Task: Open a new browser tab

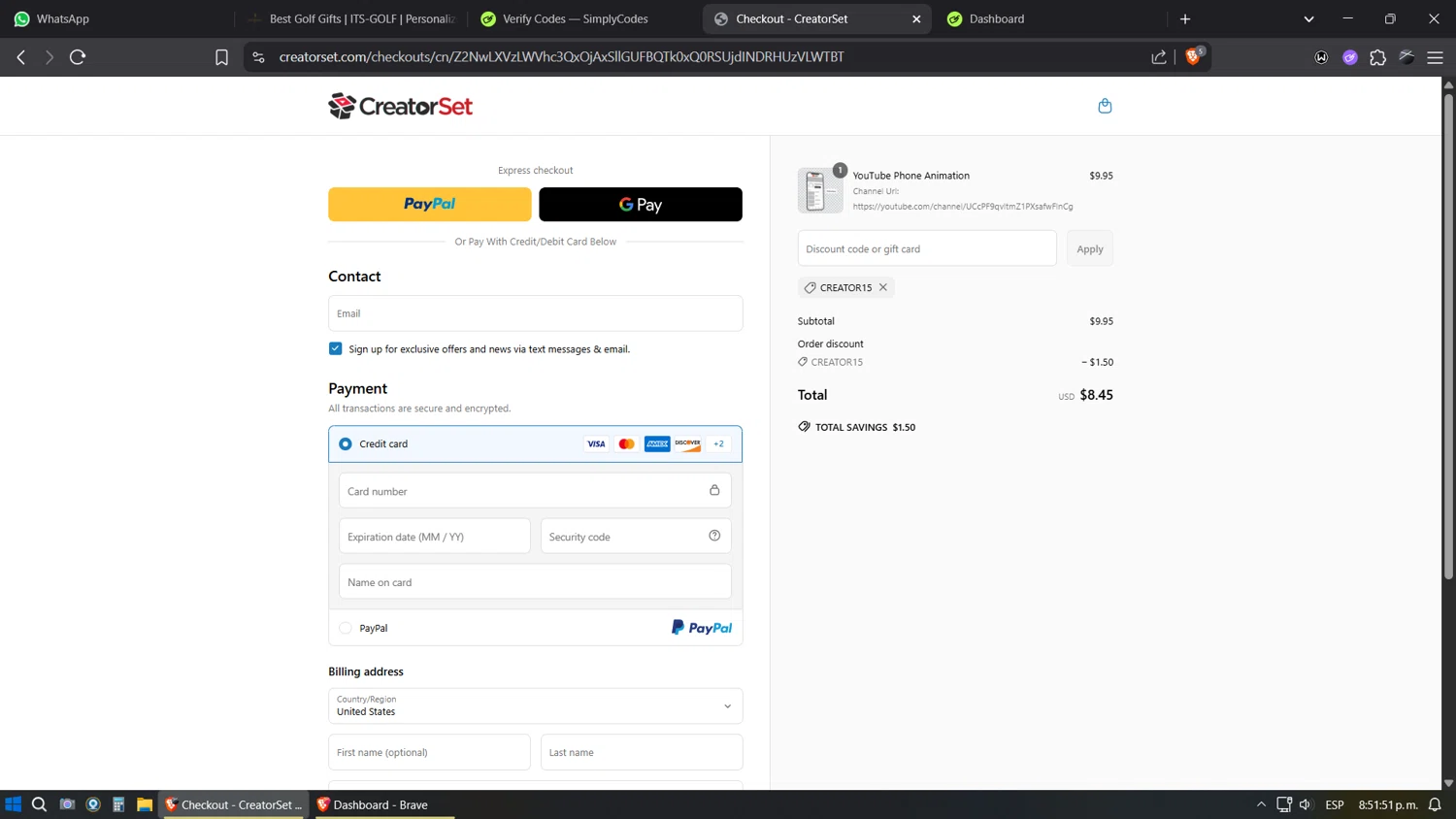Action: (1185, 18)
